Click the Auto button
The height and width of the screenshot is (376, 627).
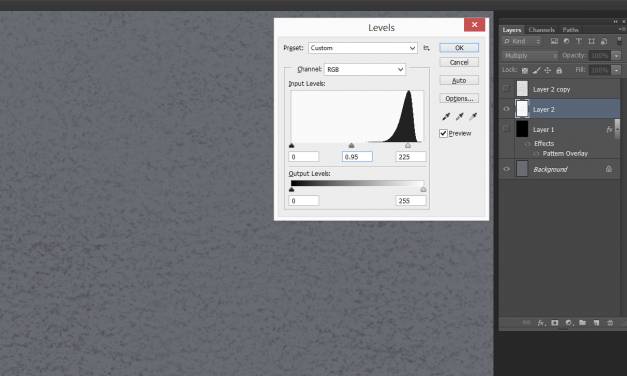(459, 80)
